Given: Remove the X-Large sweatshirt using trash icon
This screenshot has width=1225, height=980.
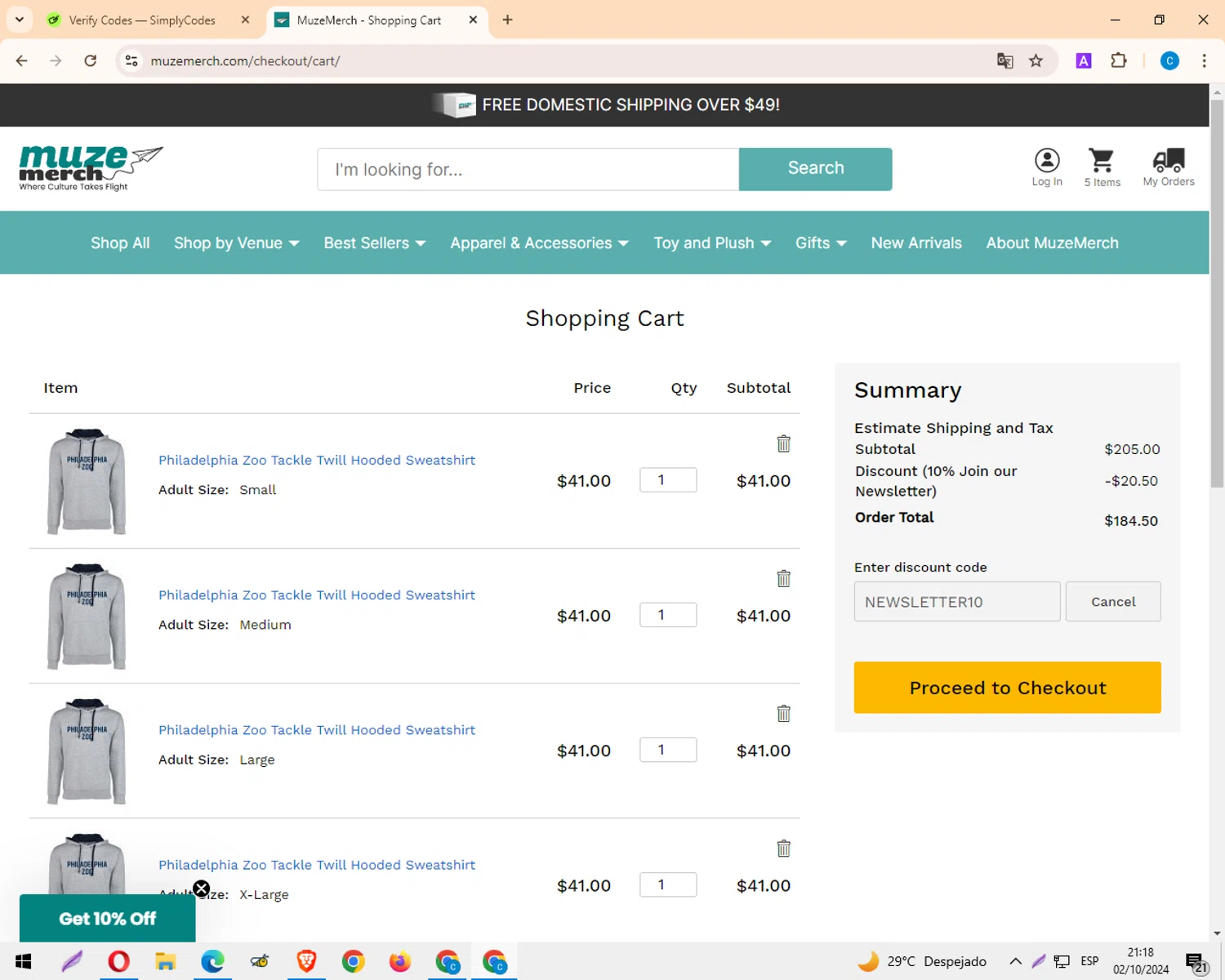Looking at the screenshot, I should (783, 848).
